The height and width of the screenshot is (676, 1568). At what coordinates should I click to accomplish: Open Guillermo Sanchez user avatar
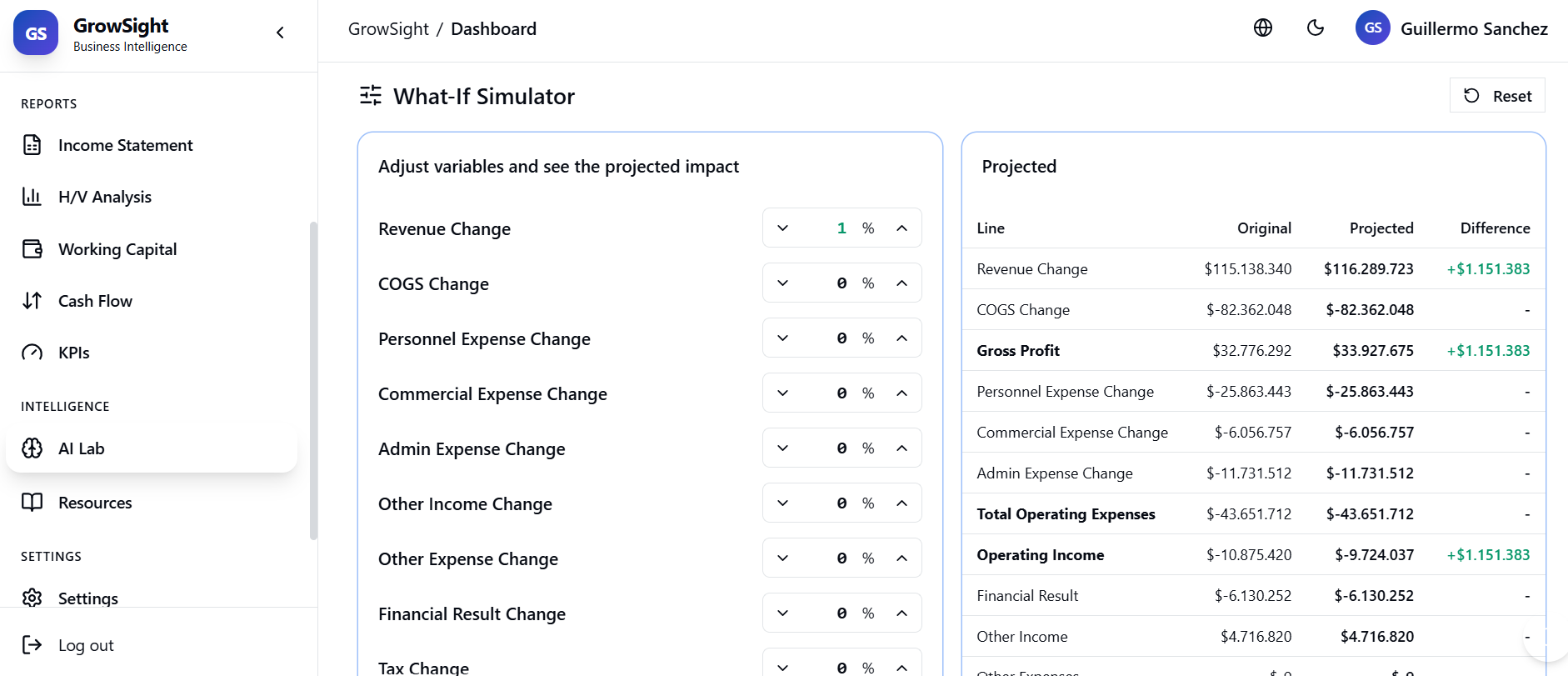(1373, 28)
